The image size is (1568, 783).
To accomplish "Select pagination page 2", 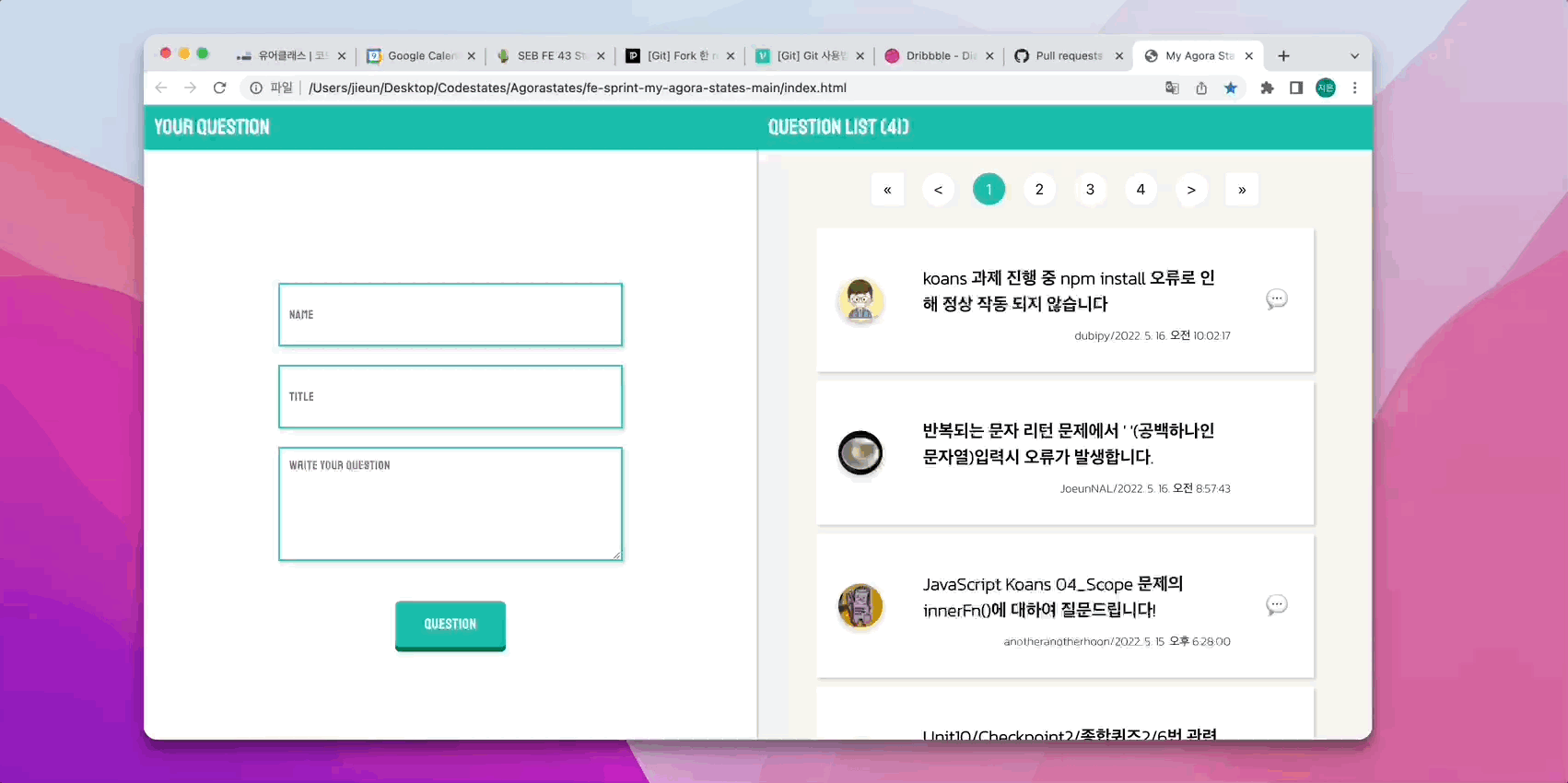I will pyautogui.click(x=1039, y=190).
